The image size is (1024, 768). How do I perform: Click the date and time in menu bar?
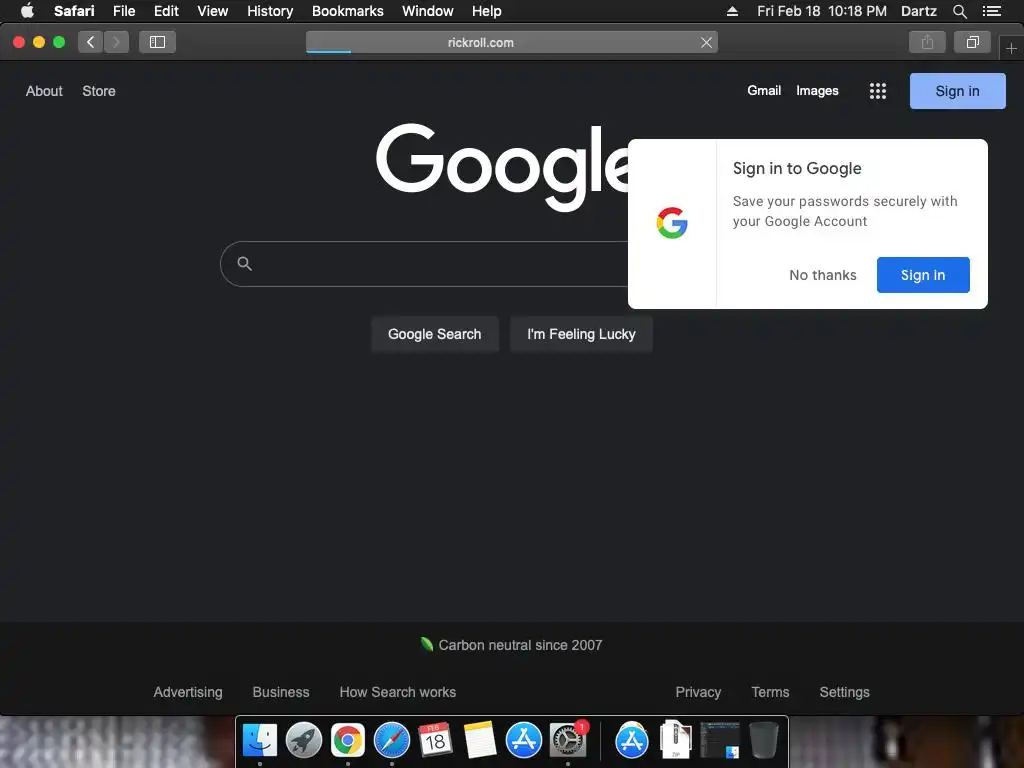click(822, 11)
